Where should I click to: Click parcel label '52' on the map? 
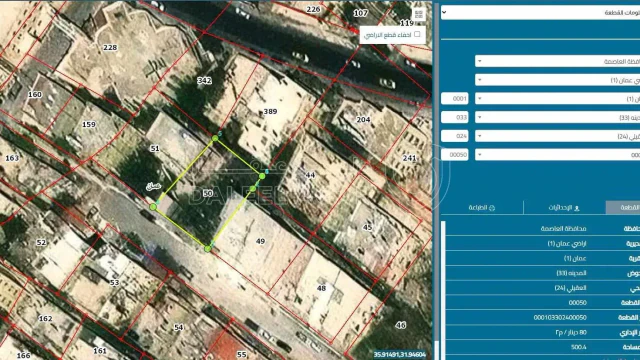tap(41, 242)
